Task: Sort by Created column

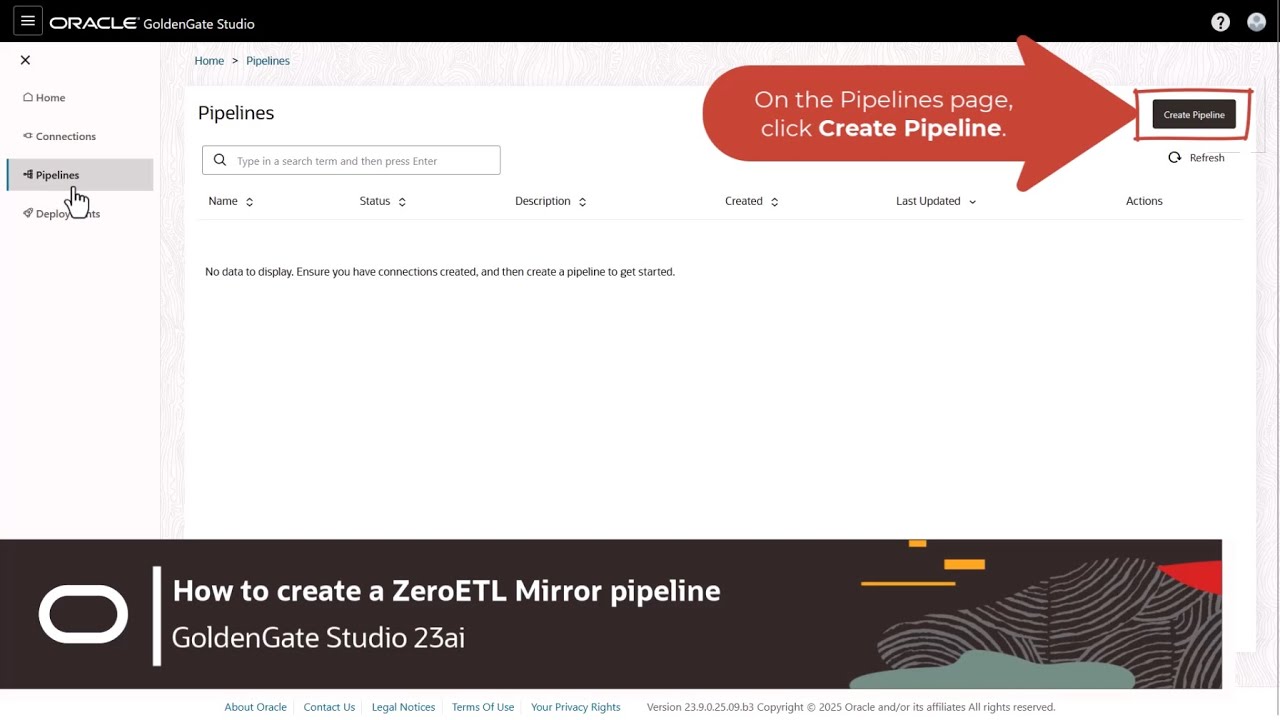Action: click(x=752, y=201)
